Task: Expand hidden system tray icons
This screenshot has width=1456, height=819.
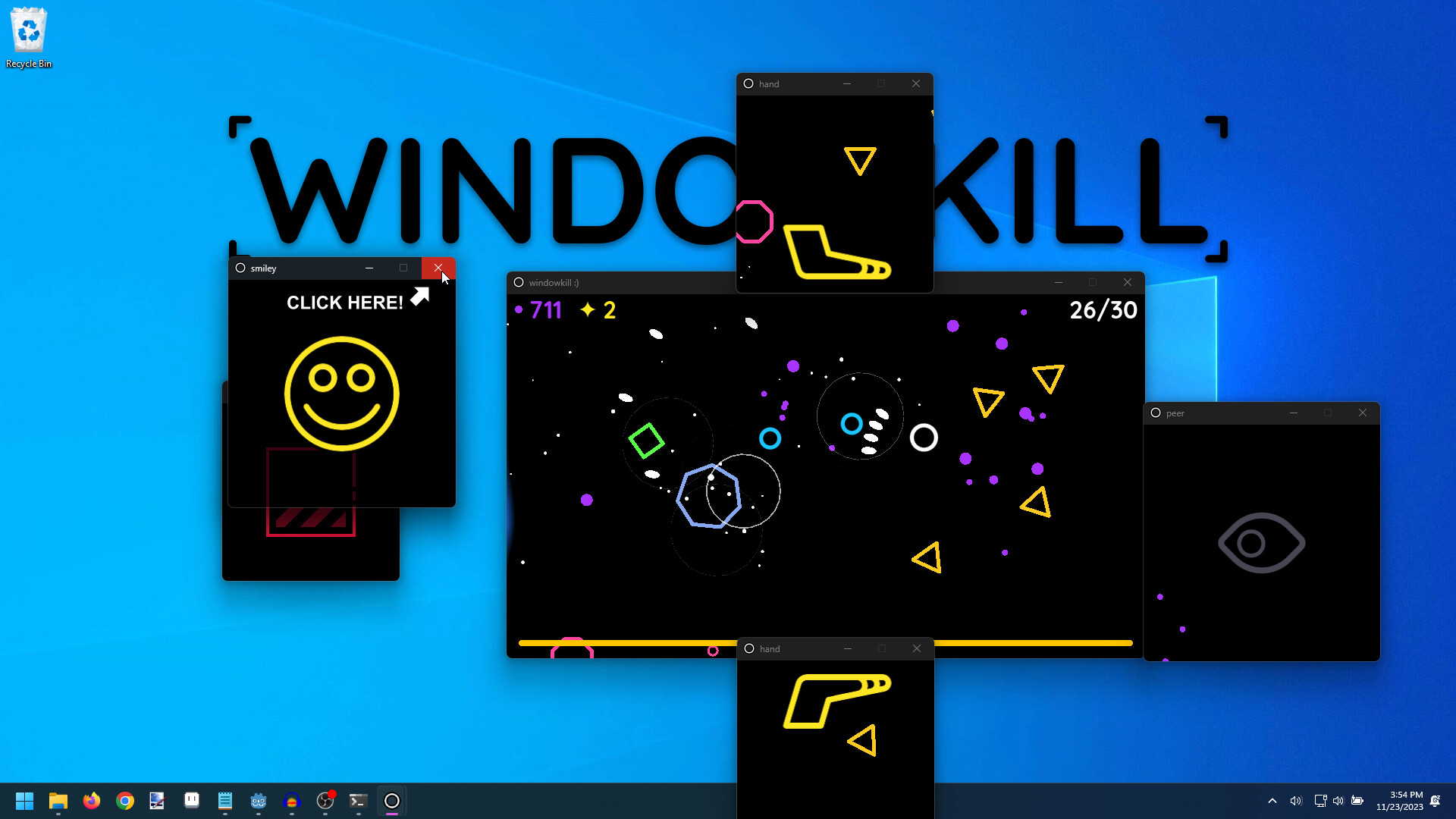Action: click(x=1272, y=801)
